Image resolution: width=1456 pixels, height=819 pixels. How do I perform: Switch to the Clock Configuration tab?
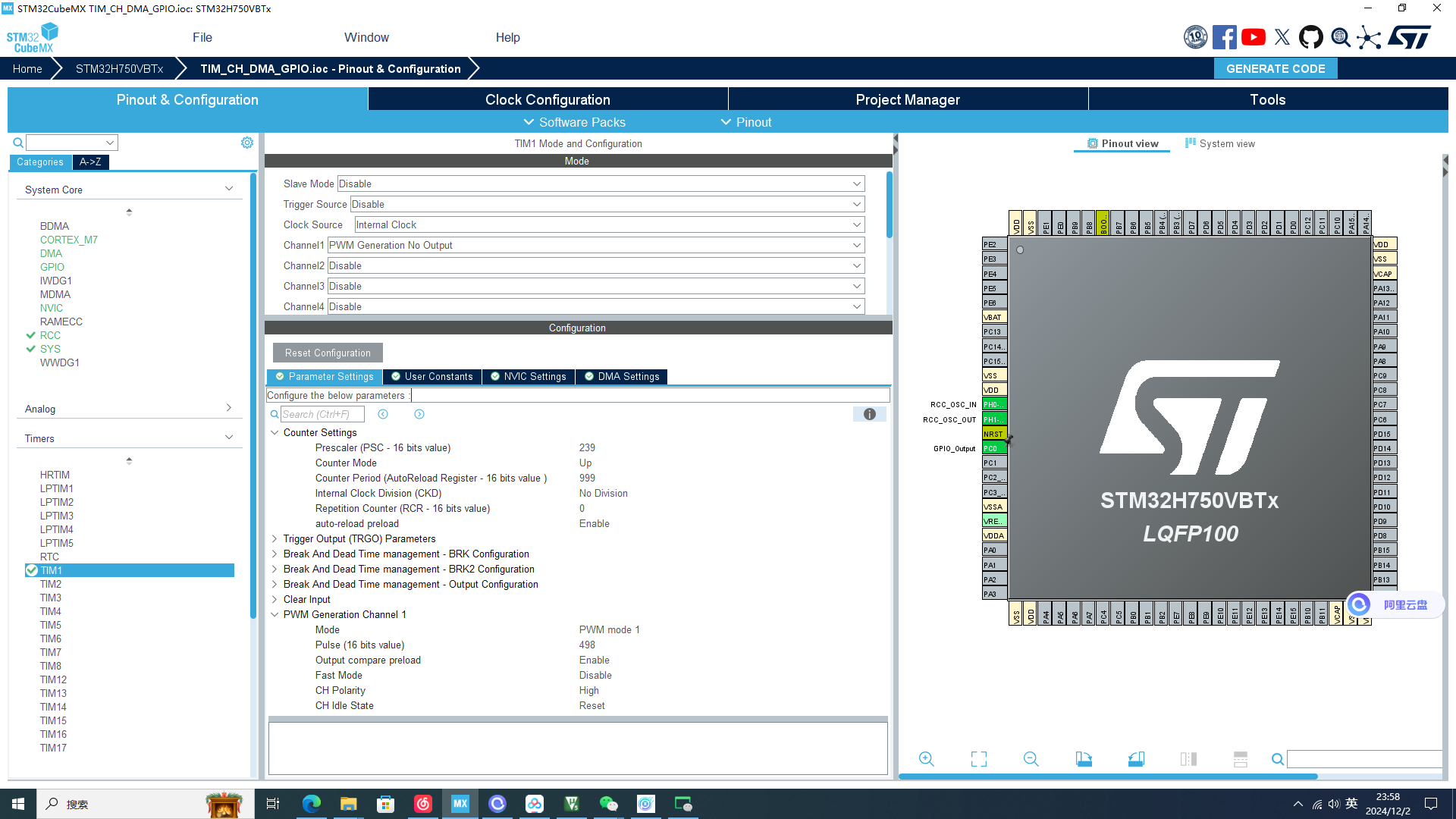548,99
